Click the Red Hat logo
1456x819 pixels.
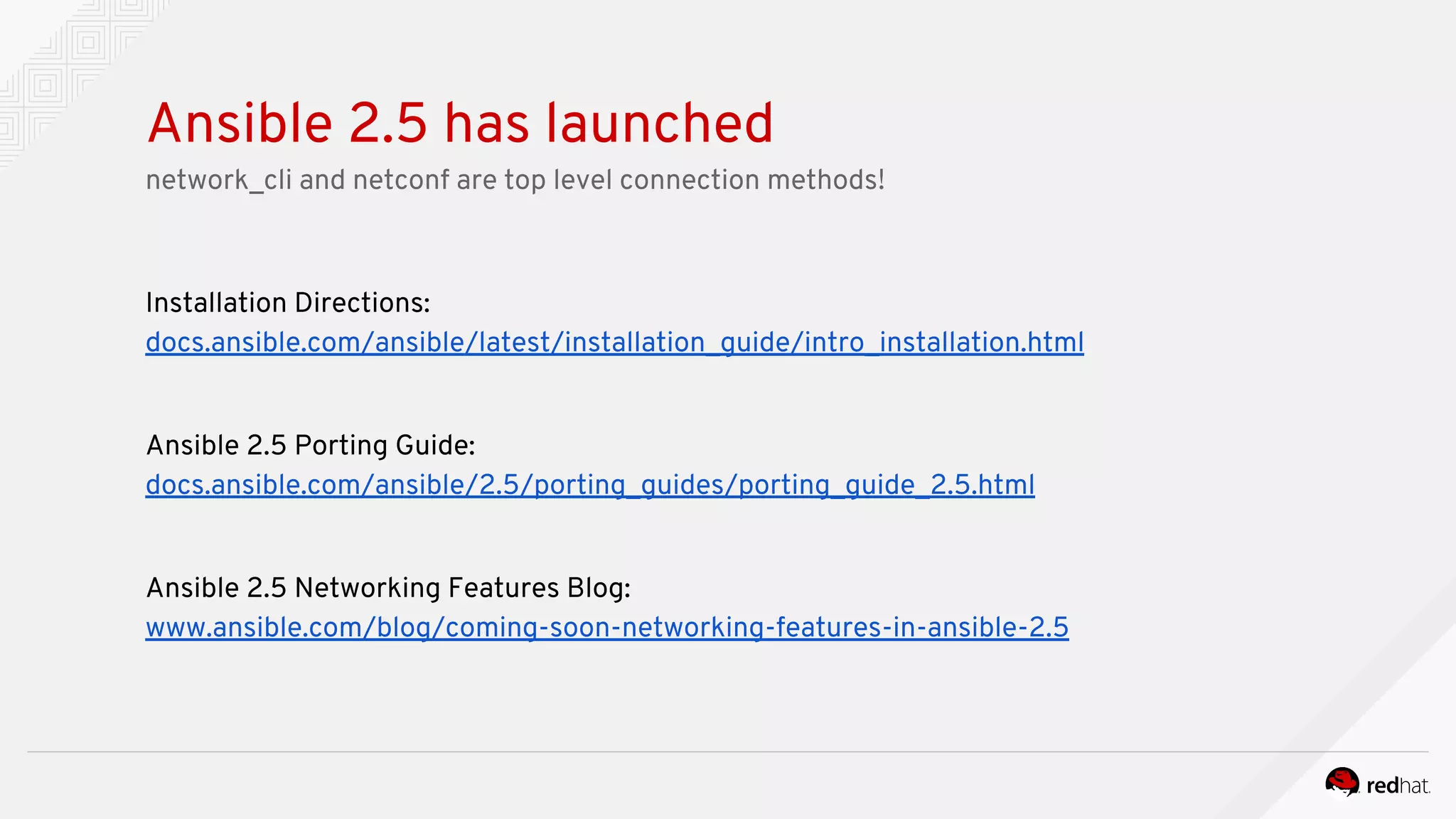click(x=1377, y=784)
